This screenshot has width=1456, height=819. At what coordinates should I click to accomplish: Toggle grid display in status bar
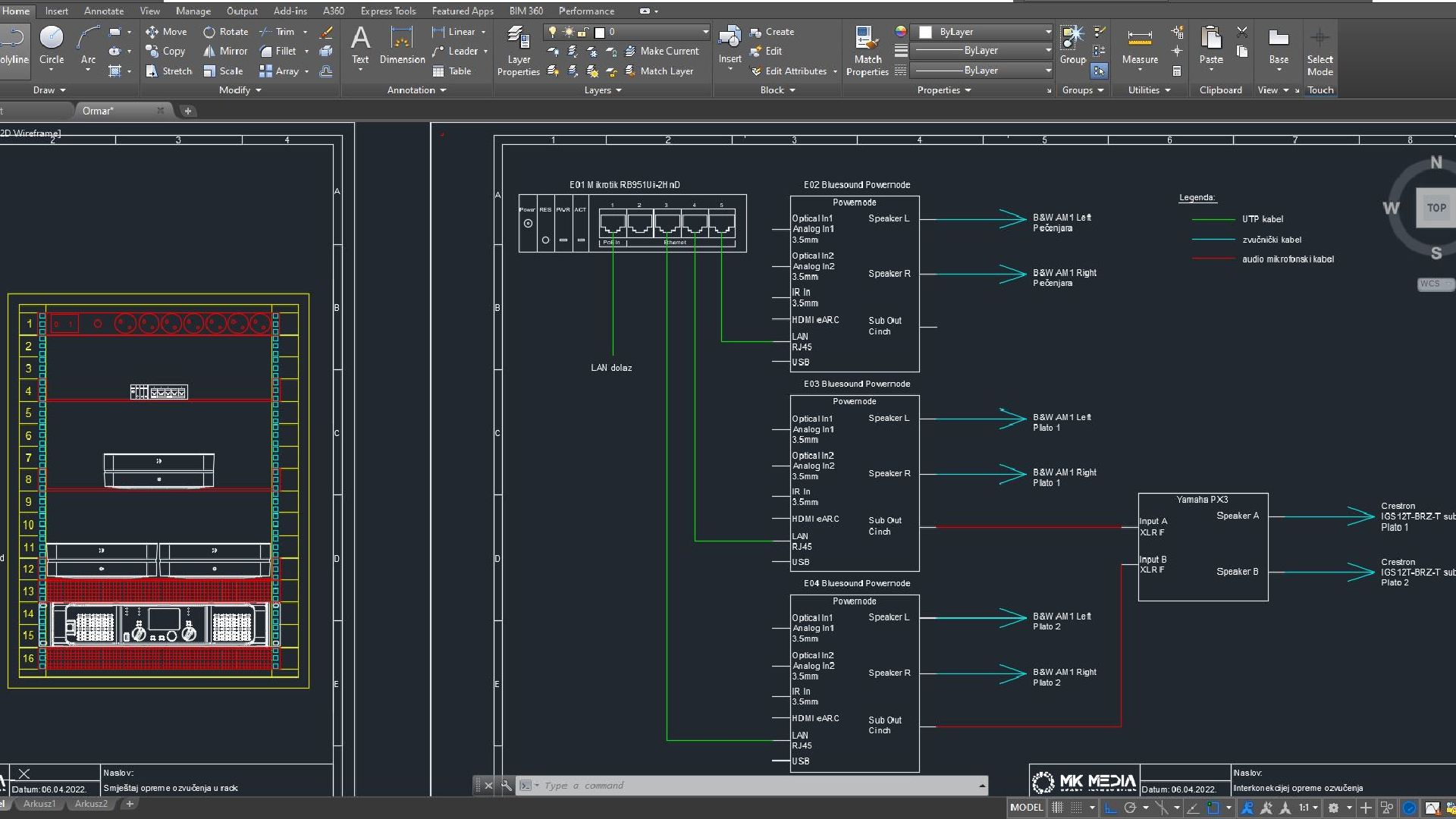(1057, 808)
